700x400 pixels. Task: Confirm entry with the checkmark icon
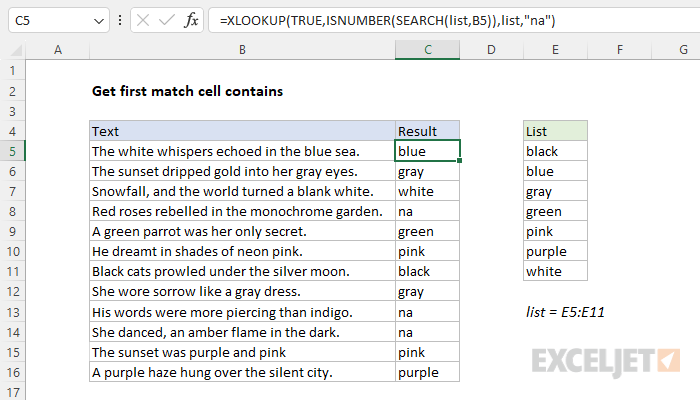click(167, 21)
